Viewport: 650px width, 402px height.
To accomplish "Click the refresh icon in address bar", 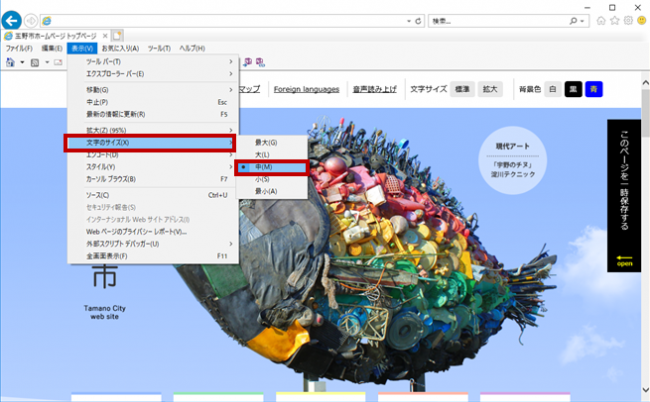I will [x=418, y=21].
